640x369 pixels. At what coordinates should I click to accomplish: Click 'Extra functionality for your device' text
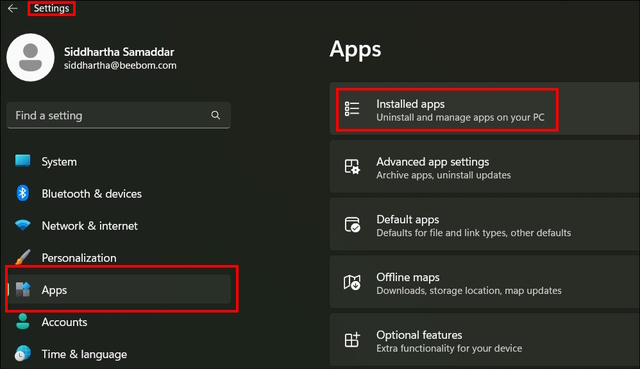[x=449, y=348]
